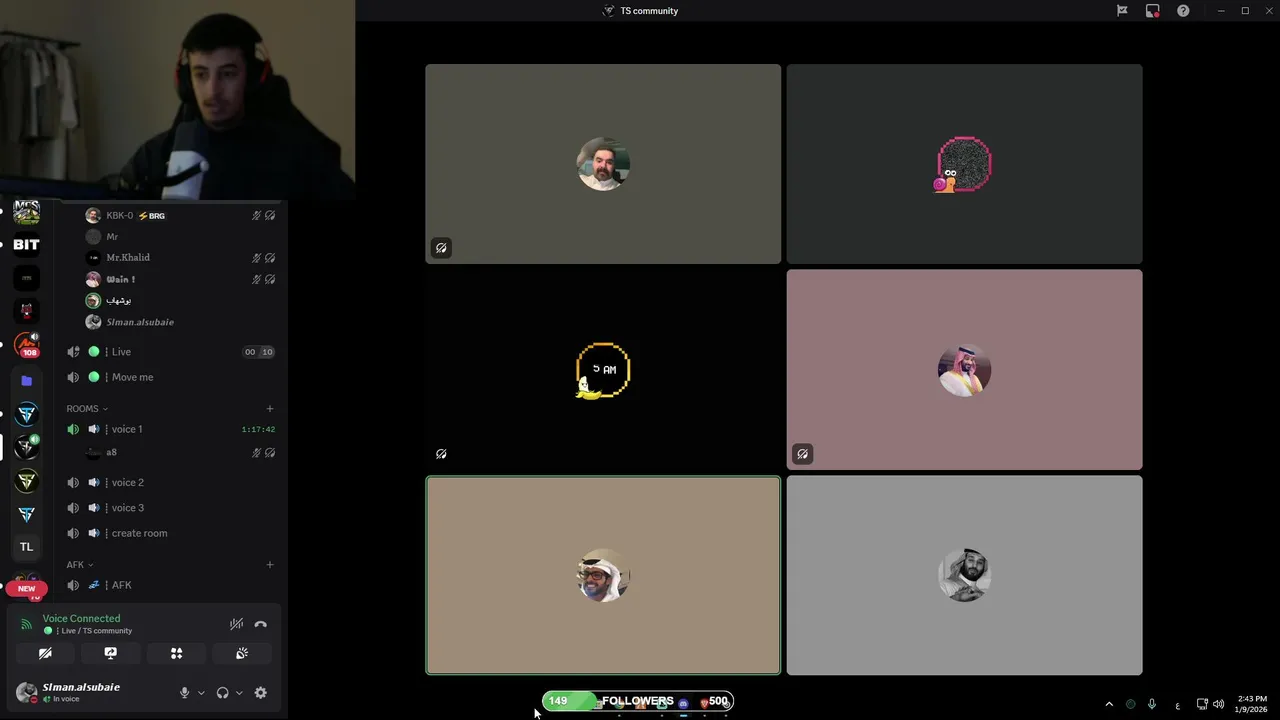Expand microphone input options arrow
The height and width of the screenshot is (720, 1280).
tap(201, 693)
